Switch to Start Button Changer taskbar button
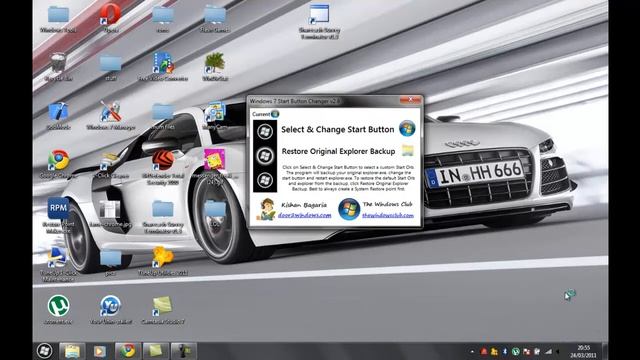640x360 pixels. tap(183, 351)
